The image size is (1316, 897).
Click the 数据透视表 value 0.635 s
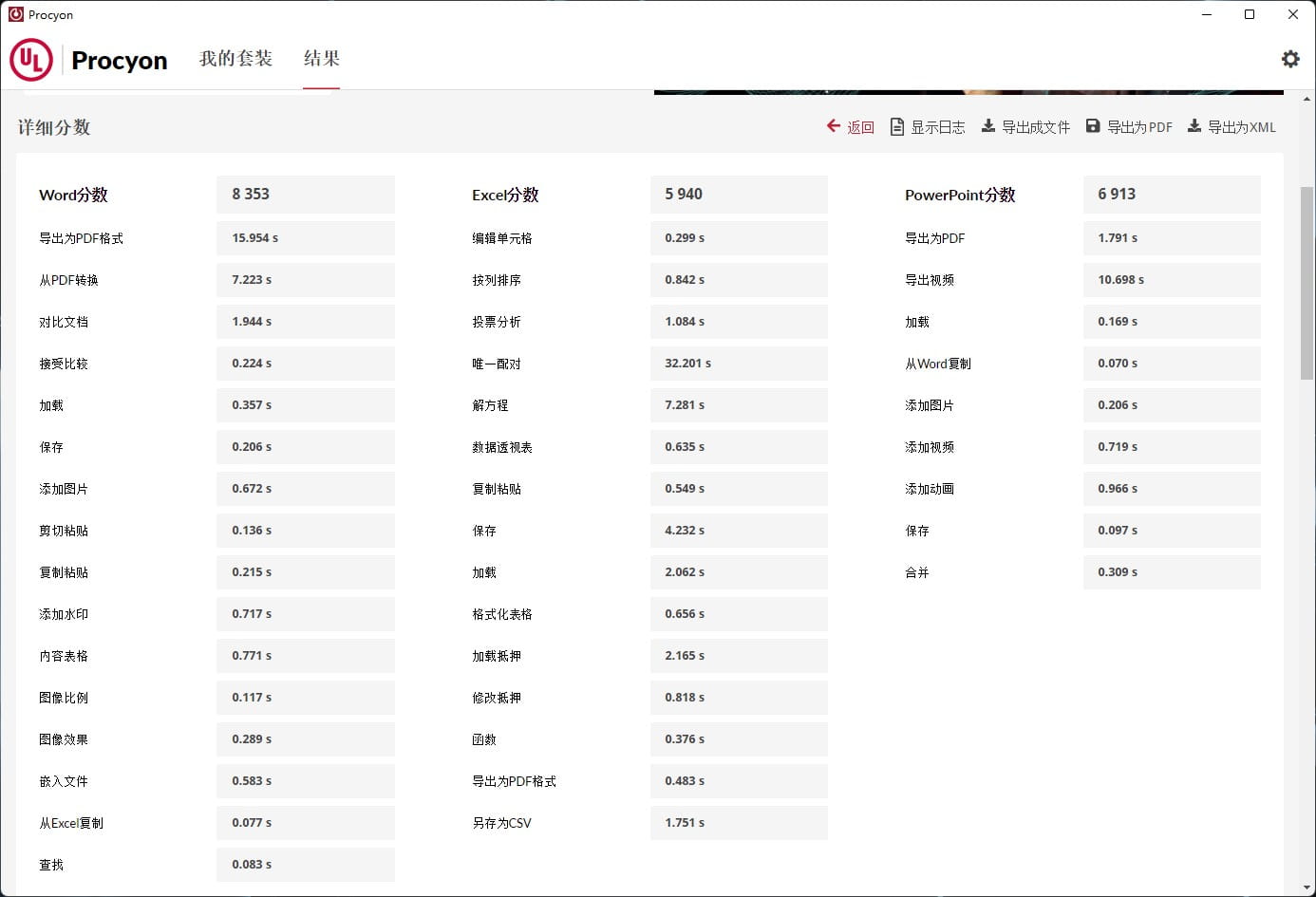pos(739,447)
